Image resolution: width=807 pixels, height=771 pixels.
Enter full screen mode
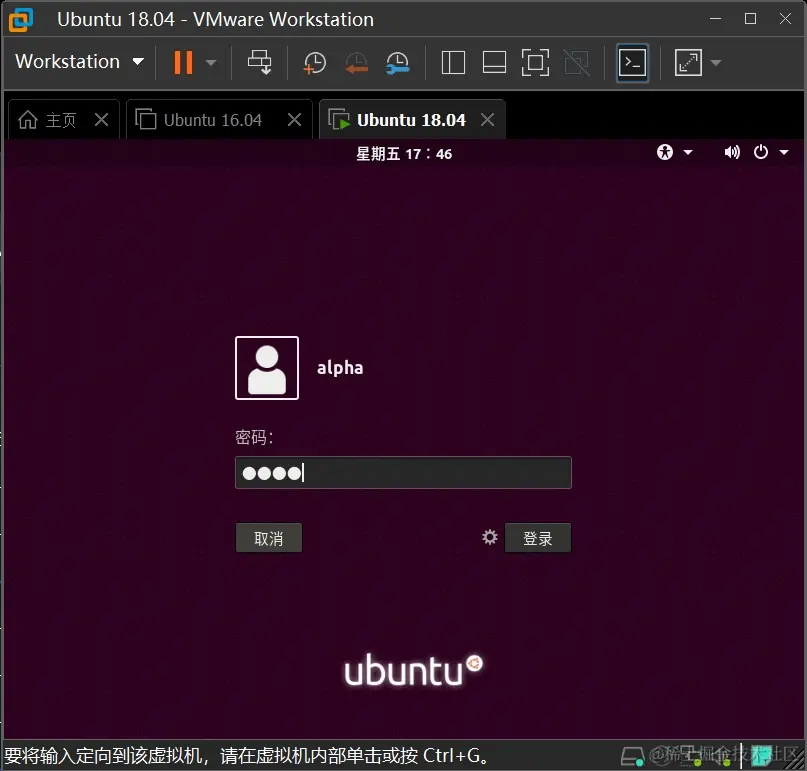pyautogui.click(x=535, y=63)
